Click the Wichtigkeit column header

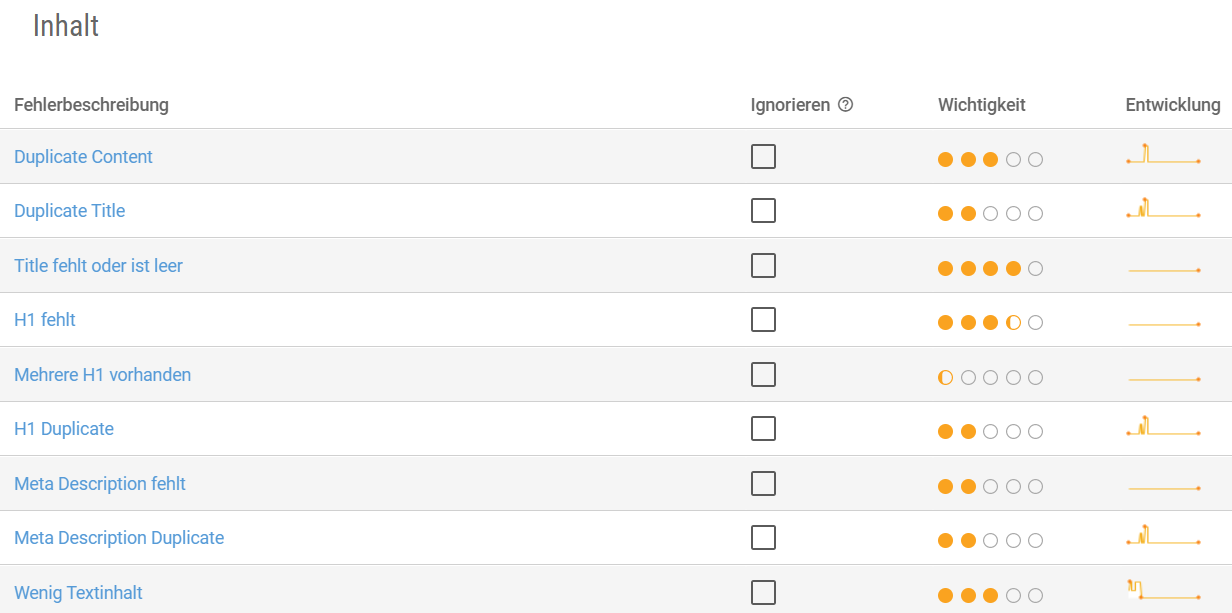pos(982,105)
